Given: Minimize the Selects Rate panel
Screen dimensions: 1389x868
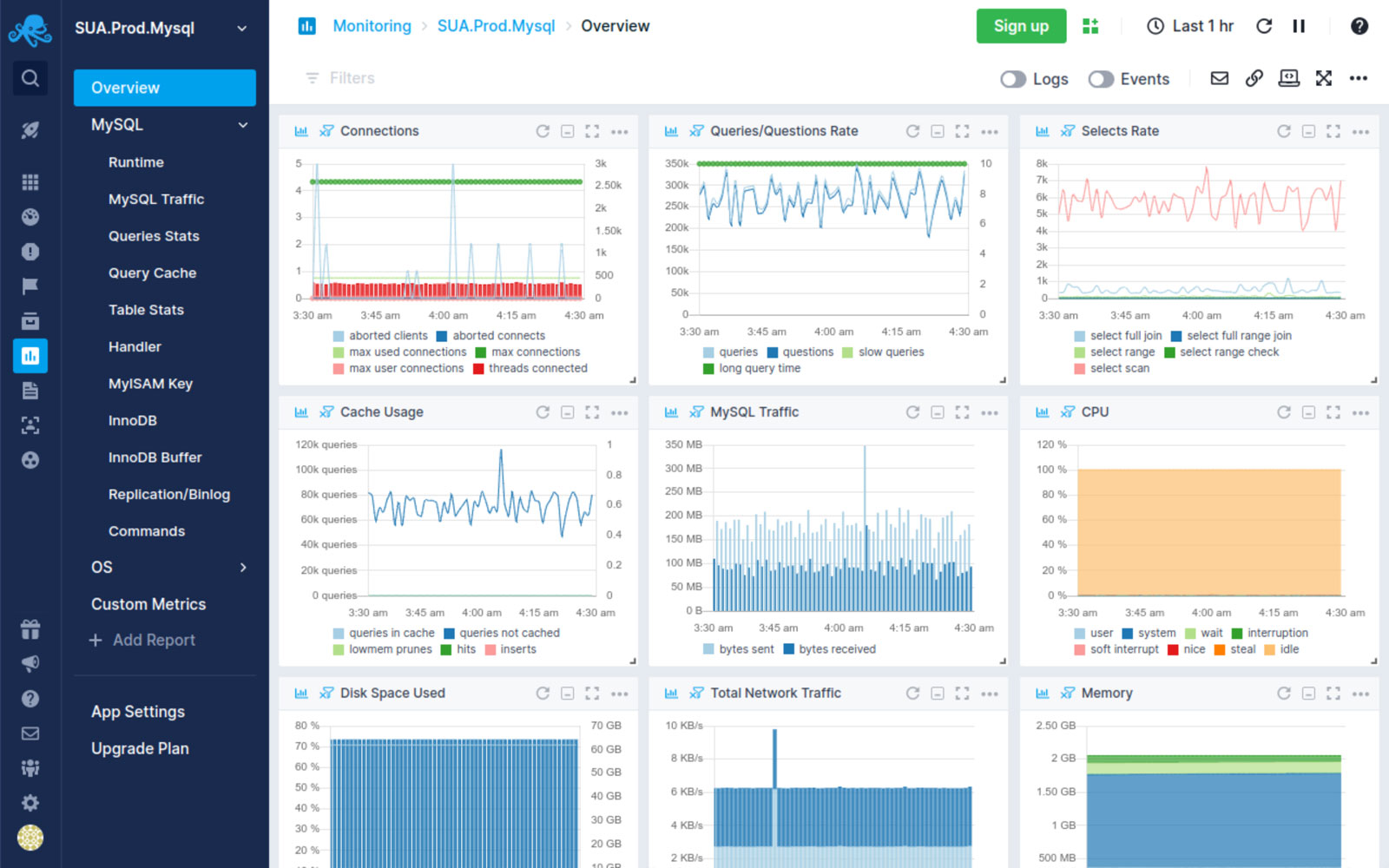Looking at the screenshot, I should pyautogui.click(x=1308, y=131).
